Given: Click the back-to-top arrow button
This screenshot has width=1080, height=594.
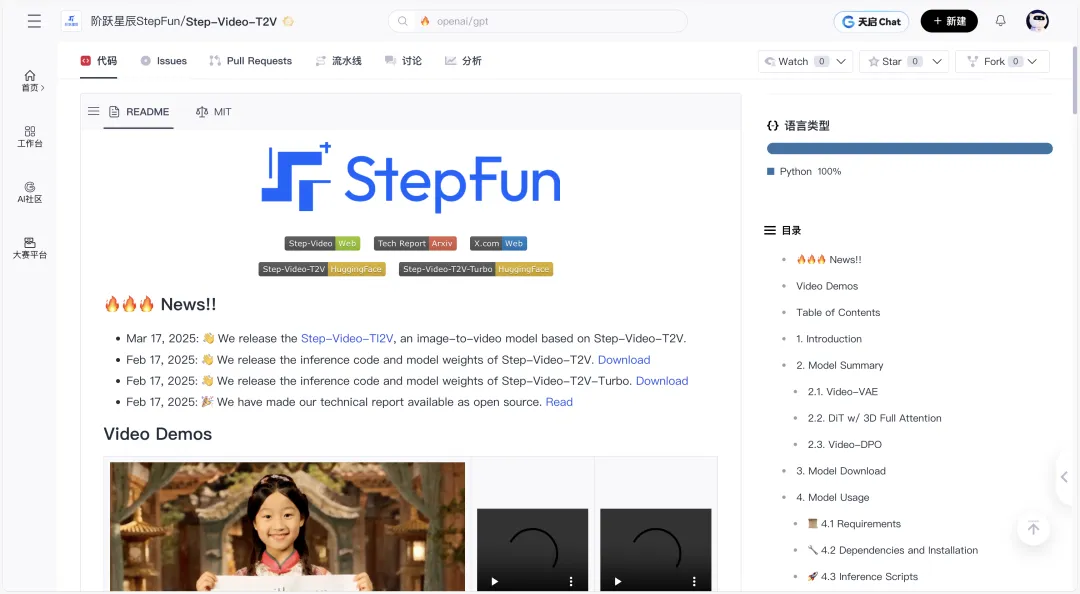Looking at the screenshot, I should [x=1033, y=529].
